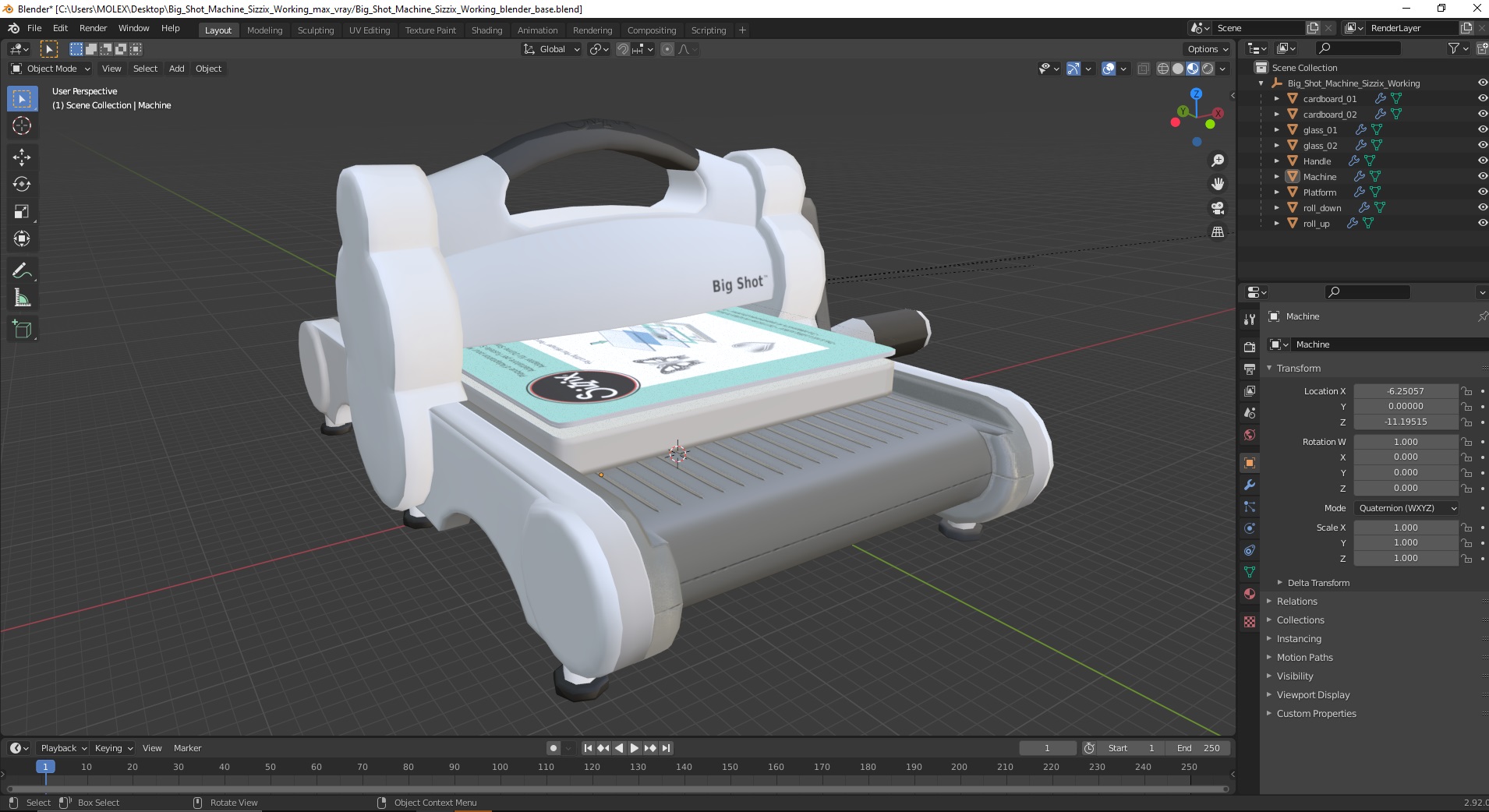Expand the Delta Transform section
This screenshot has height=812, width=1489.
tap(1318, 583)
